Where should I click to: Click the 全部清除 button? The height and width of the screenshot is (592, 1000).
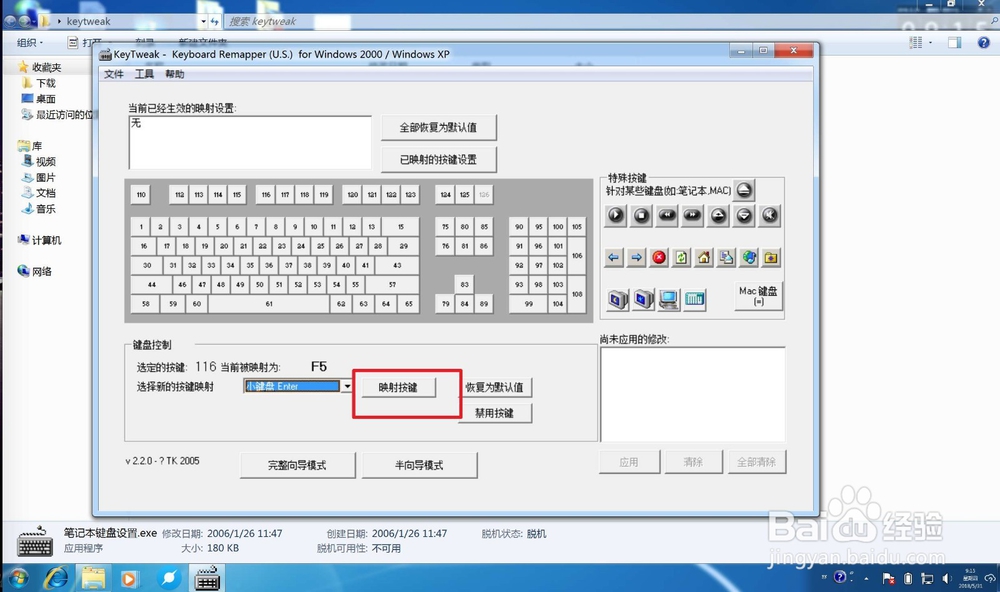tap(756, 462)
